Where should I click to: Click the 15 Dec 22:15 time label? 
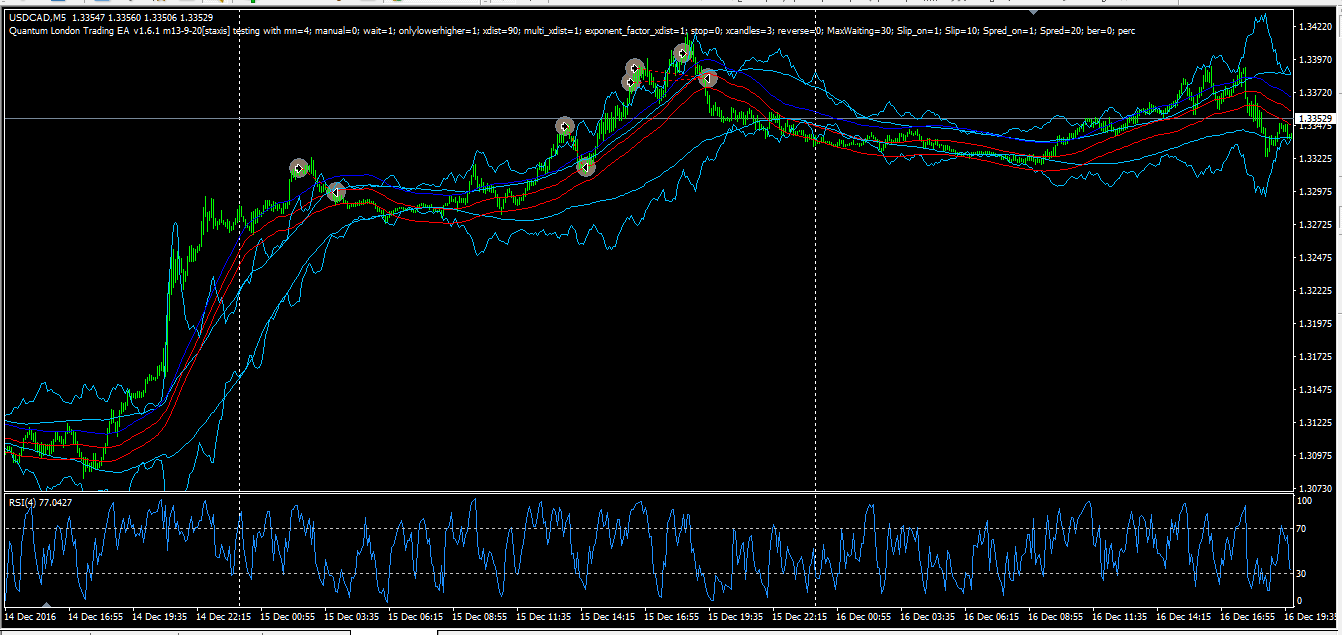(798, 618)
